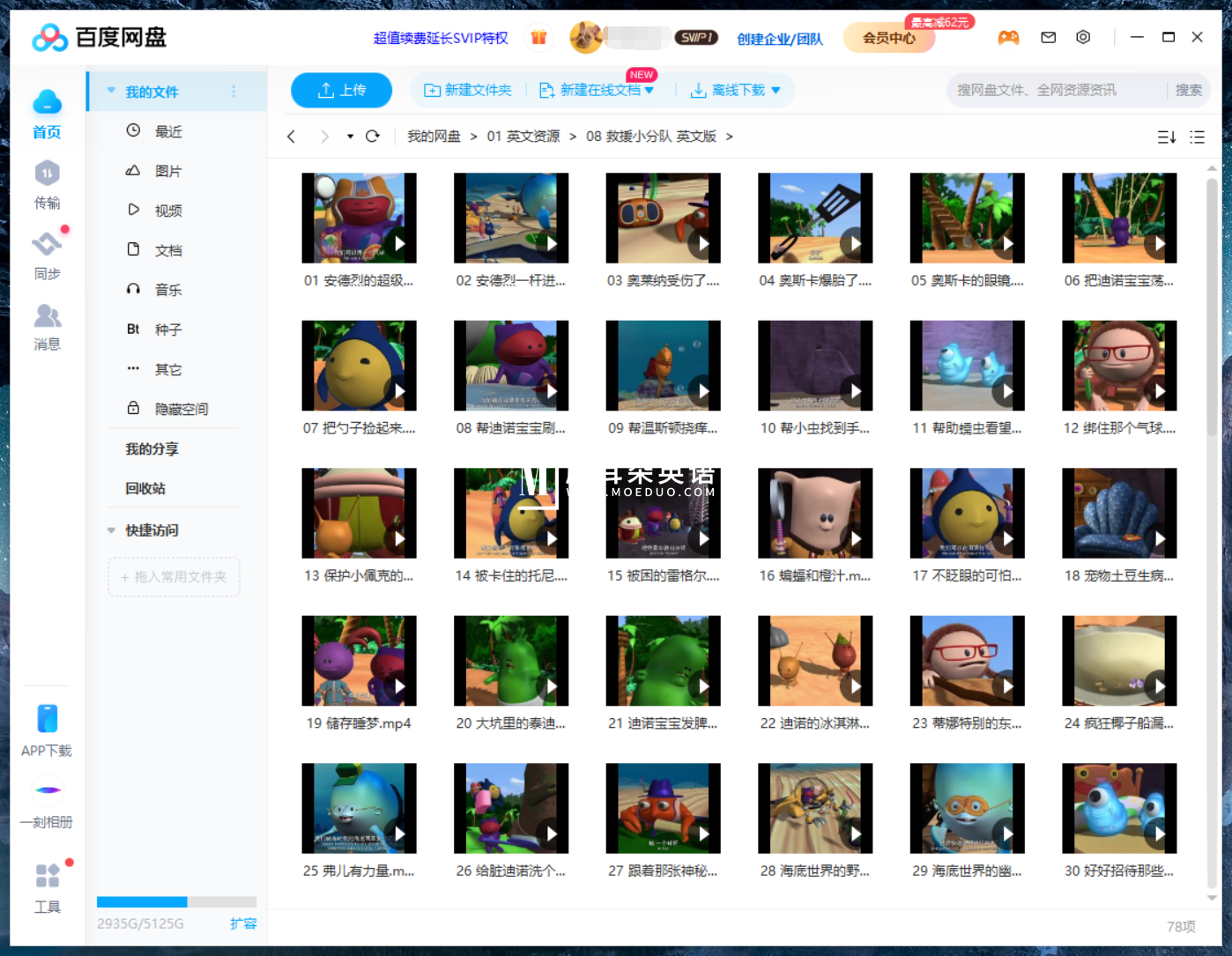Open the sort order icon
1232x956 pixels.
pos(1166,137)
